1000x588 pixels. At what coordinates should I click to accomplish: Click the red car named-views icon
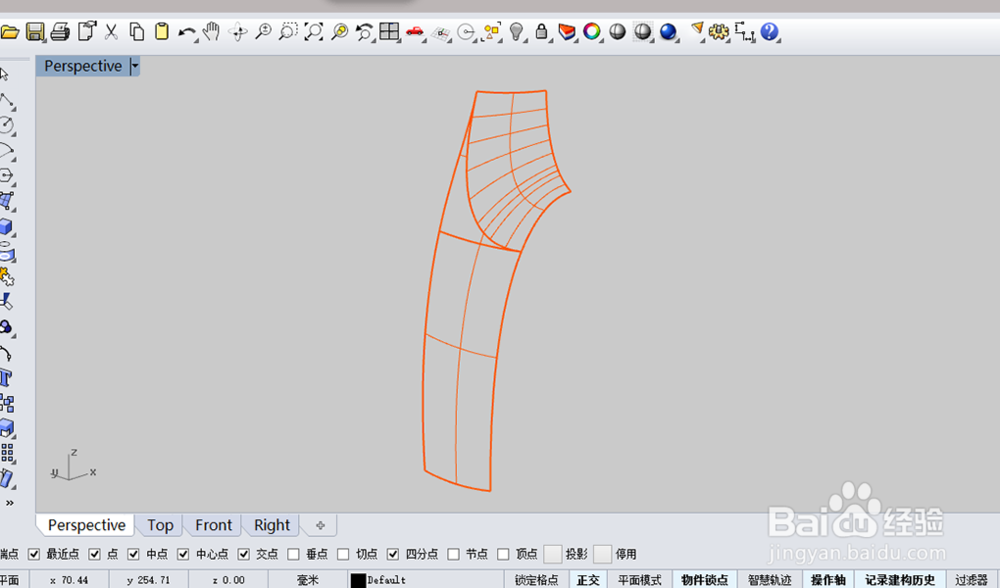(x=415, y=31)
